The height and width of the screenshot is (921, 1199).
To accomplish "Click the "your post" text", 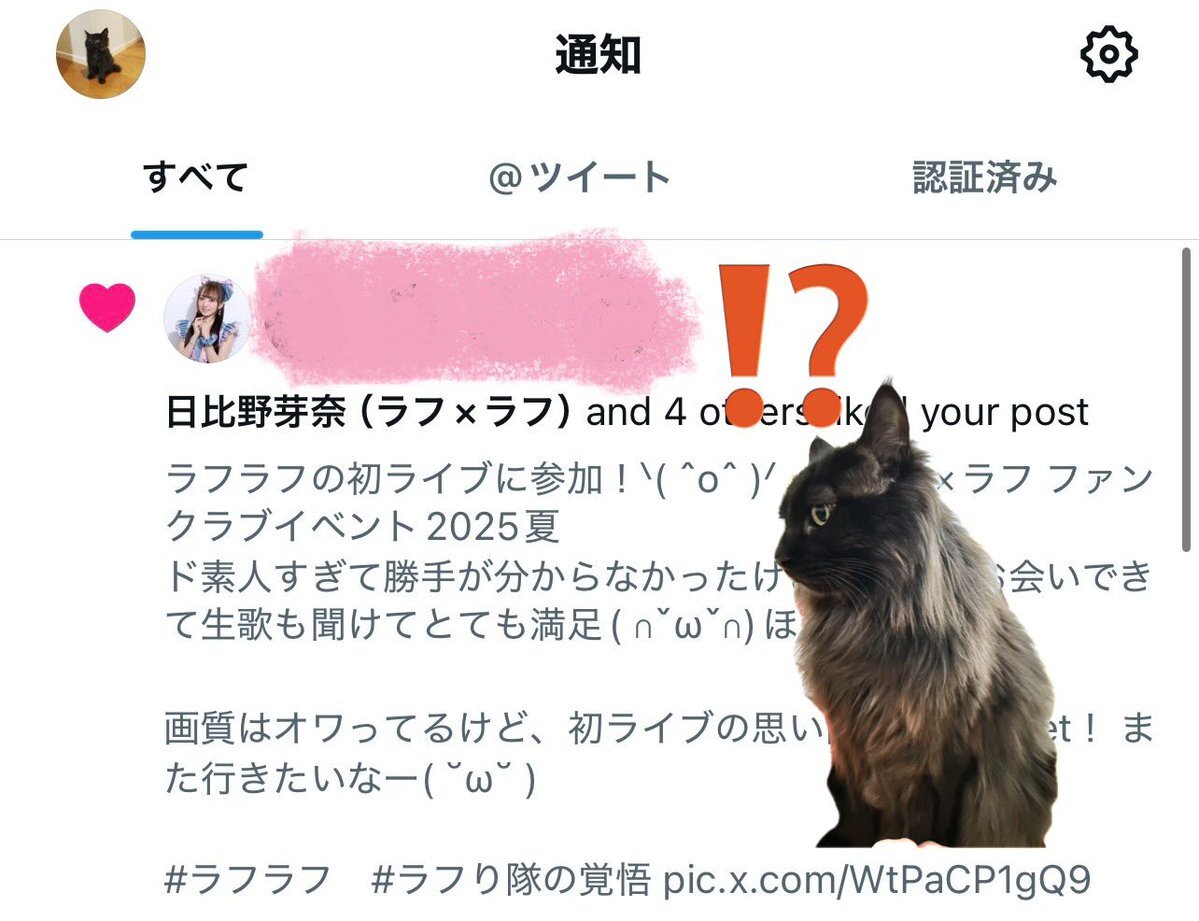I will pos(1005,412).
